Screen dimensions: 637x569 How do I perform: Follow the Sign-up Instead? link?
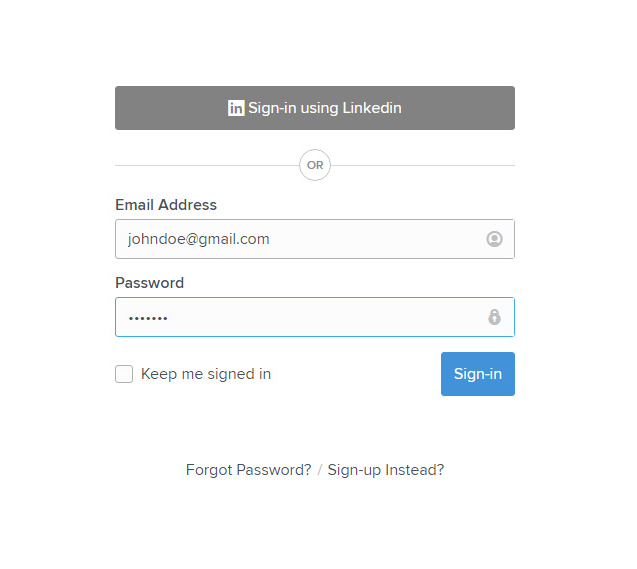click(x=386, y=470)
